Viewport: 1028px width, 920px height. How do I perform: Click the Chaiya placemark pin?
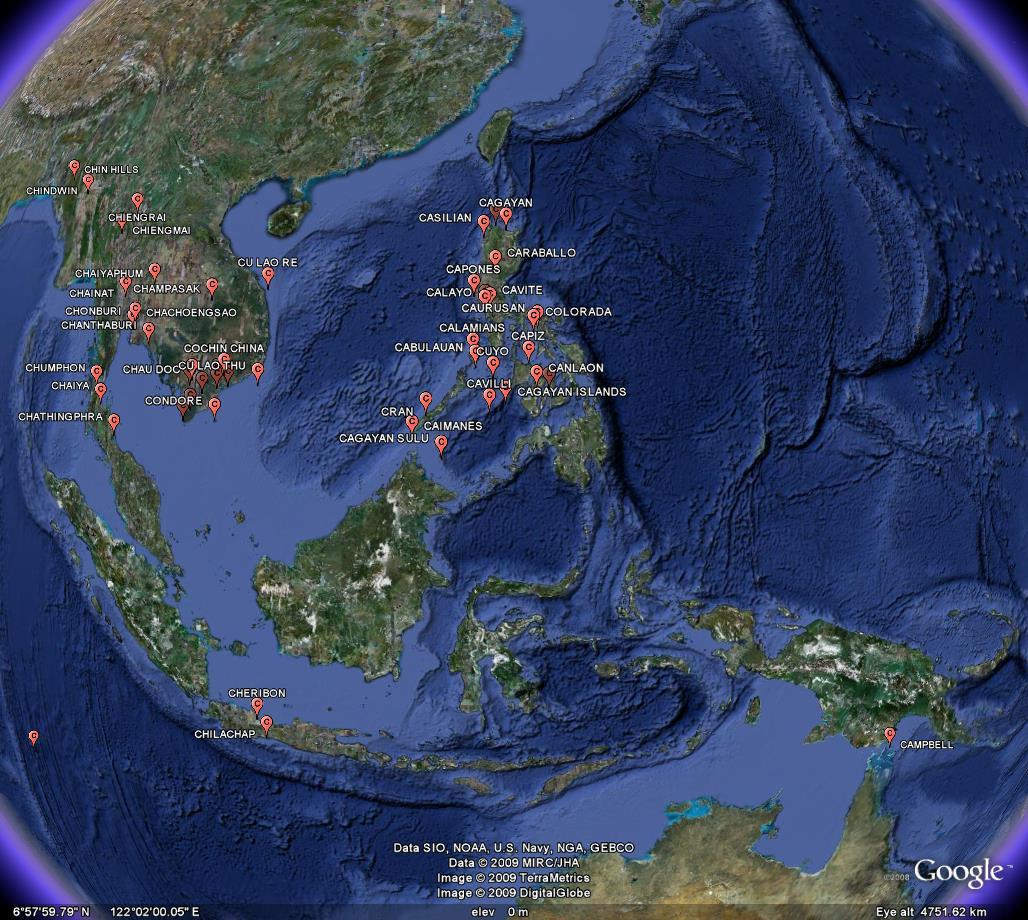(100, 391)
